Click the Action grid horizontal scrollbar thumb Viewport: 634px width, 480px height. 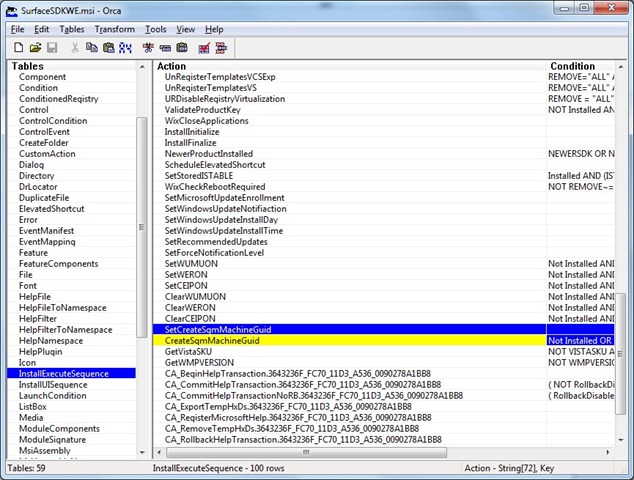pos(306,453)
